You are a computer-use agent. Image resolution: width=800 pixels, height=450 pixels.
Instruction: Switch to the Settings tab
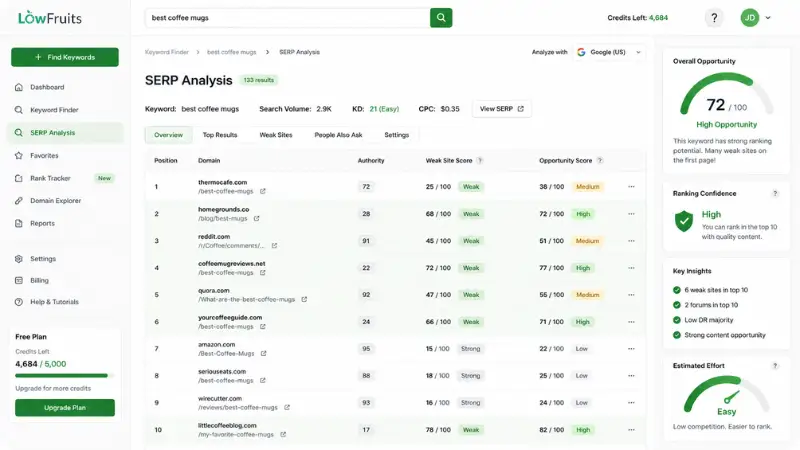396,135
